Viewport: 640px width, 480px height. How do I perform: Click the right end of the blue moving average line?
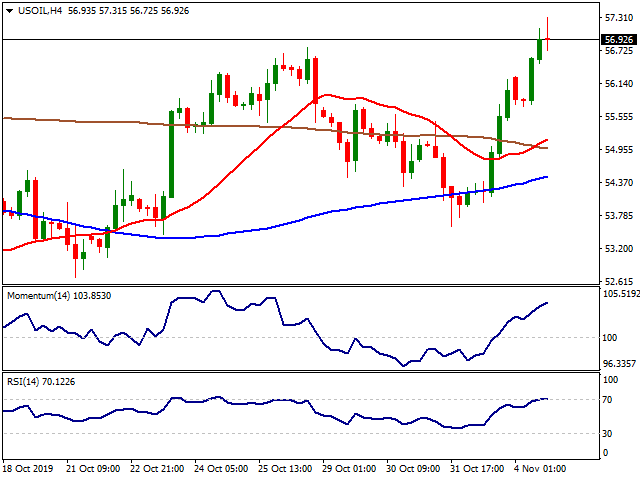[546, 177]
